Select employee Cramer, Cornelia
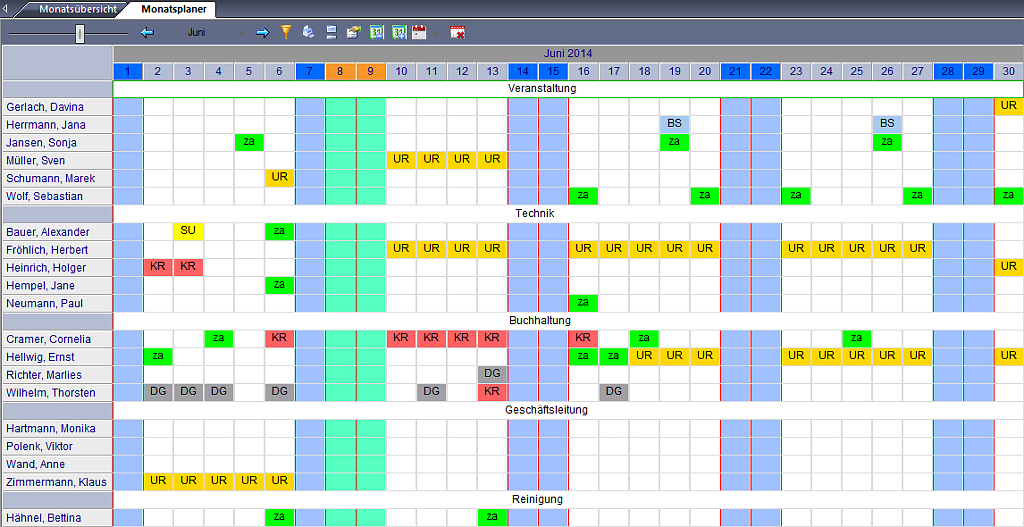Image resolution: width=1024 pixels, height=527 pixels. (57, 339)
